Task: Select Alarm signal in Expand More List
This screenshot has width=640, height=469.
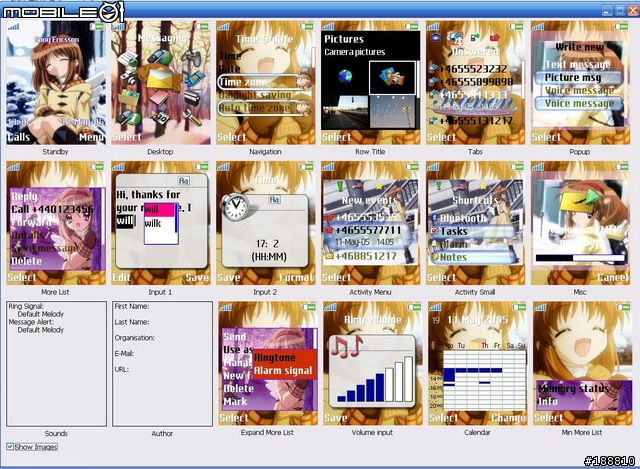Action: 283,371
